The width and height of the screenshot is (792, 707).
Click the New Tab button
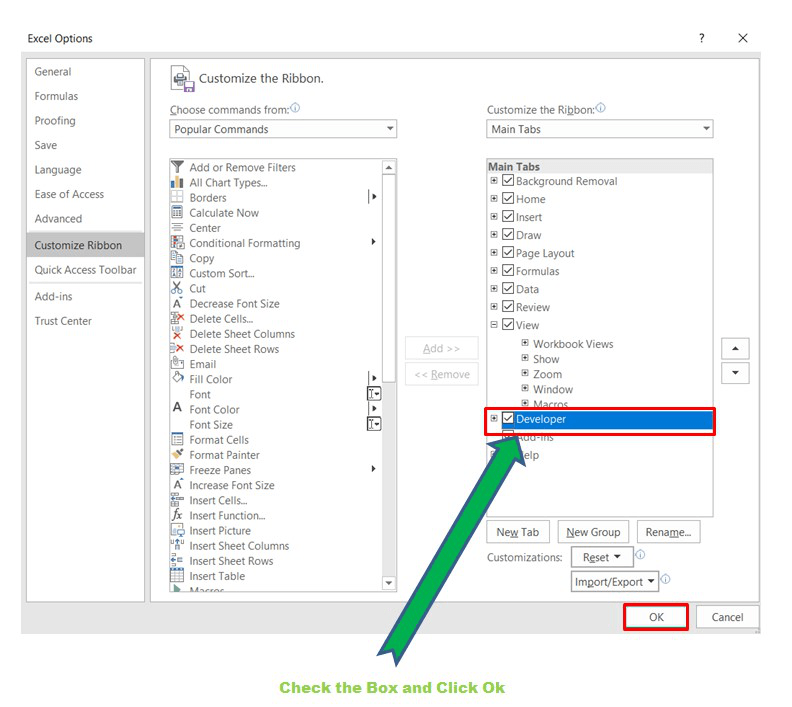pyautogui.click(x=518, y=532)
